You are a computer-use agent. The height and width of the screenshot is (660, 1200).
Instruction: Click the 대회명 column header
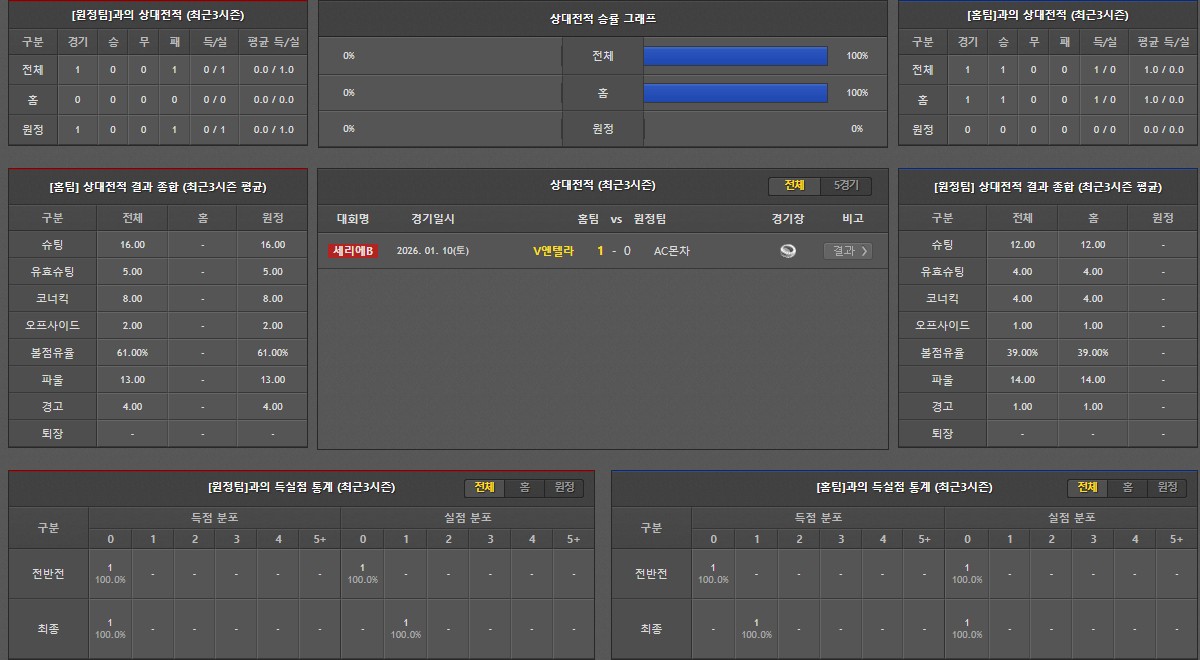353,218
